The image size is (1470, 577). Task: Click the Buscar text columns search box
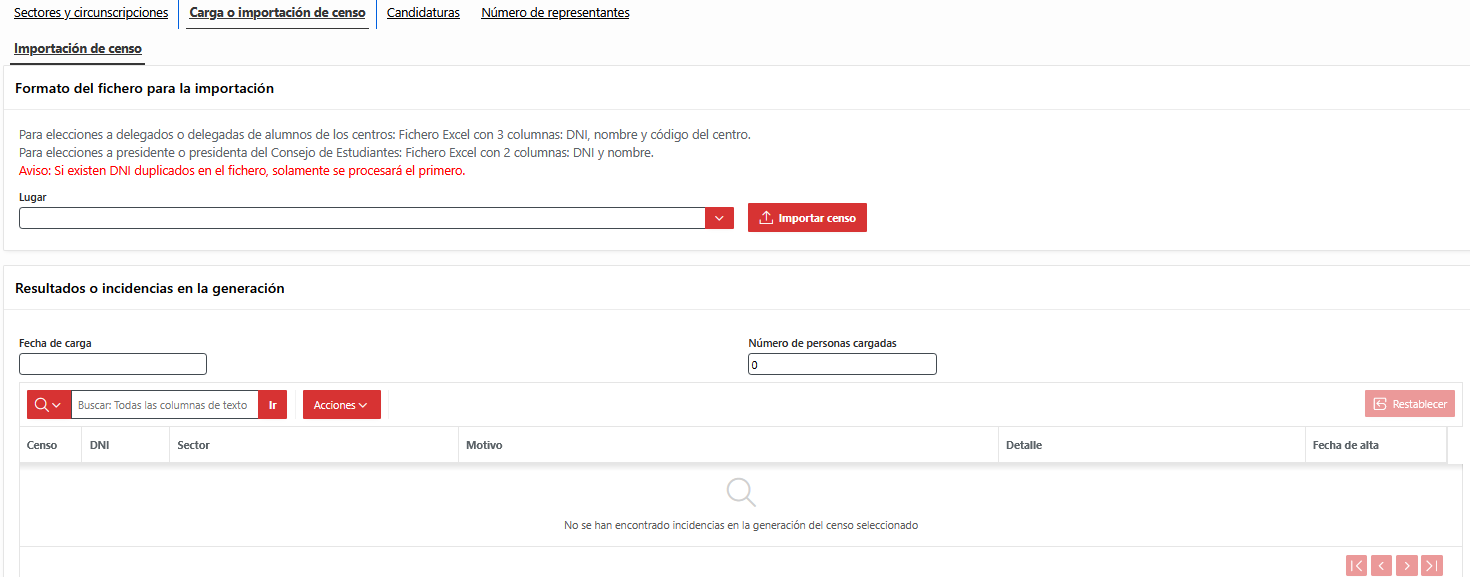(x=165, y=405)
